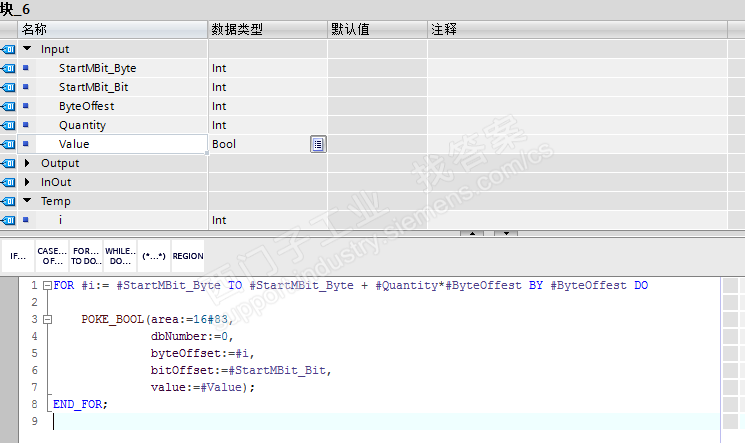Click Int data type of ByteOffest
The width and height of the screenshot is (745, 443).
click(219, 106)
